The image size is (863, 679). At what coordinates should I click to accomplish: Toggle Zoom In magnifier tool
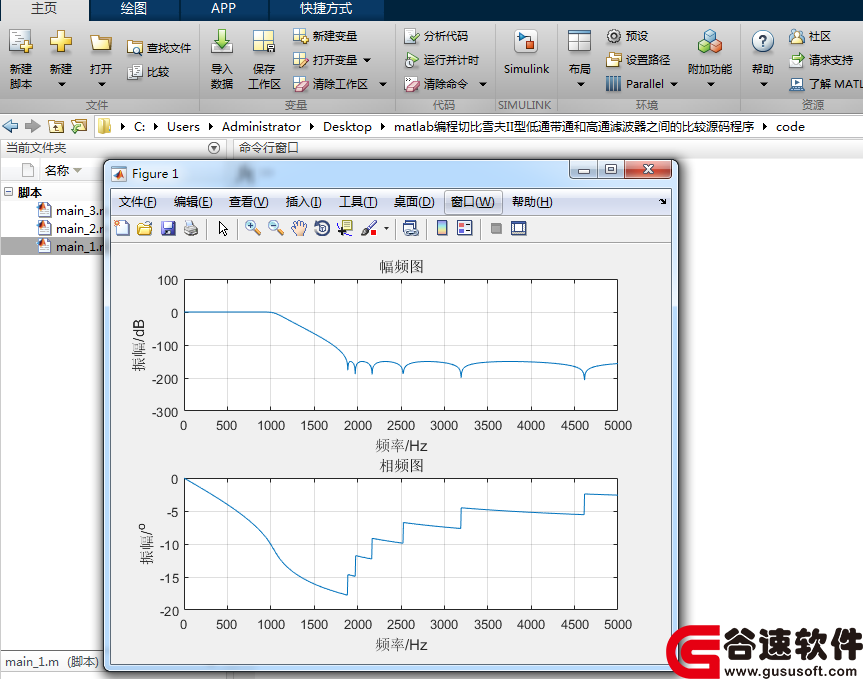click(x=253, y=228)
